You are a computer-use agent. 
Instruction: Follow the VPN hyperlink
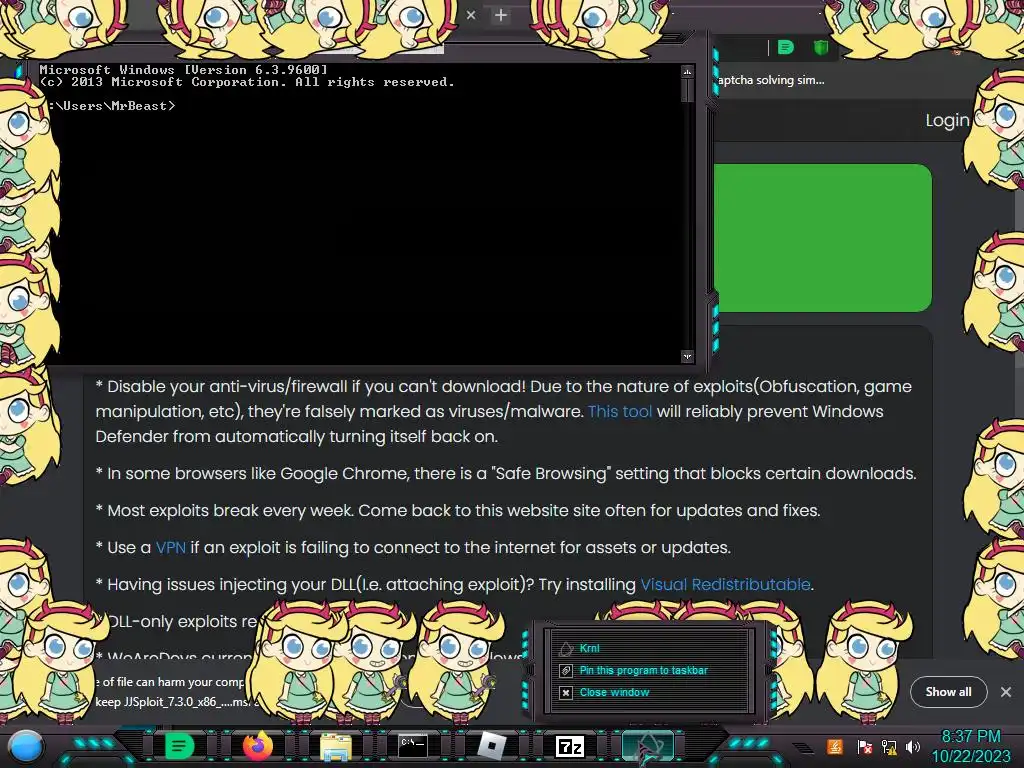(170, 547)
